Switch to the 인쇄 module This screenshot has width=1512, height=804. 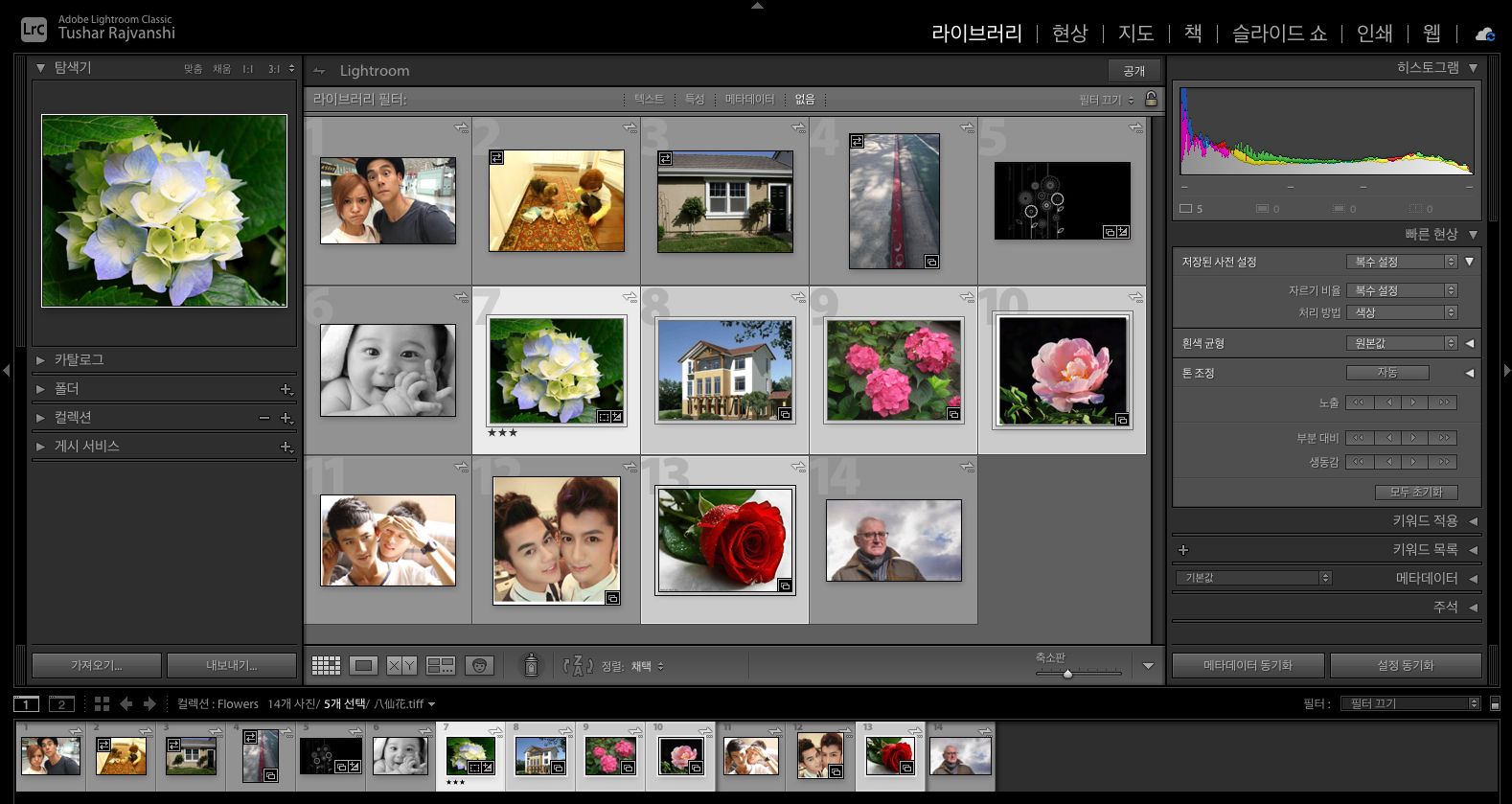[x=1374, y=34]
